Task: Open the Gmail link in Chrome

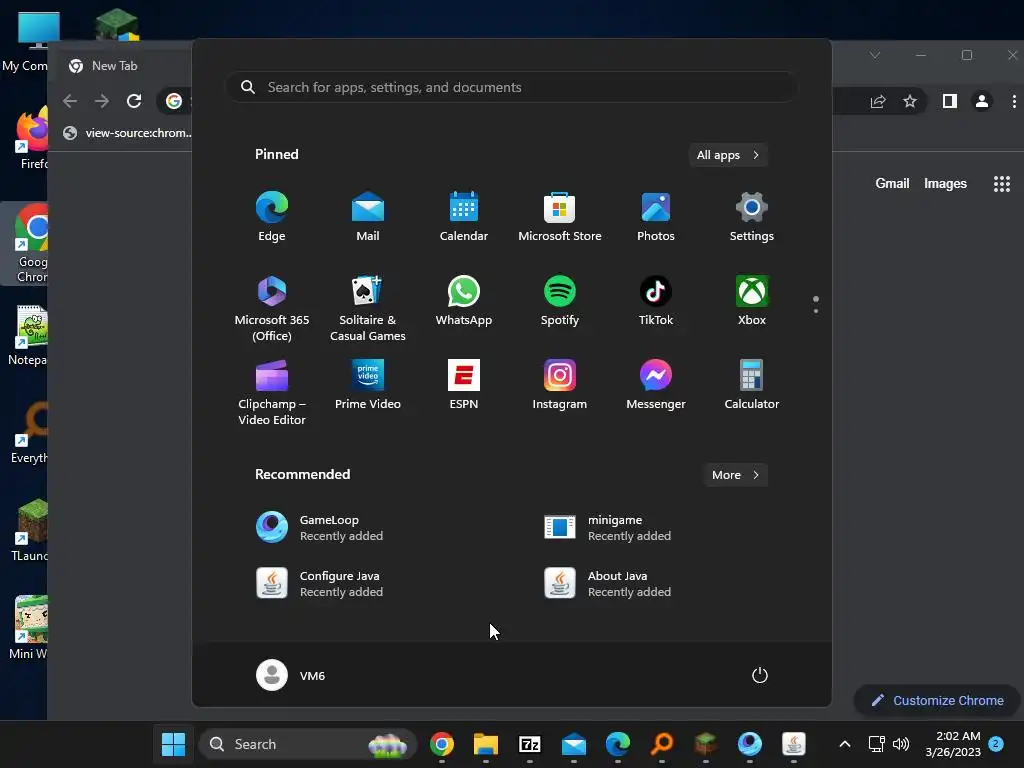Action: [892, 184]
